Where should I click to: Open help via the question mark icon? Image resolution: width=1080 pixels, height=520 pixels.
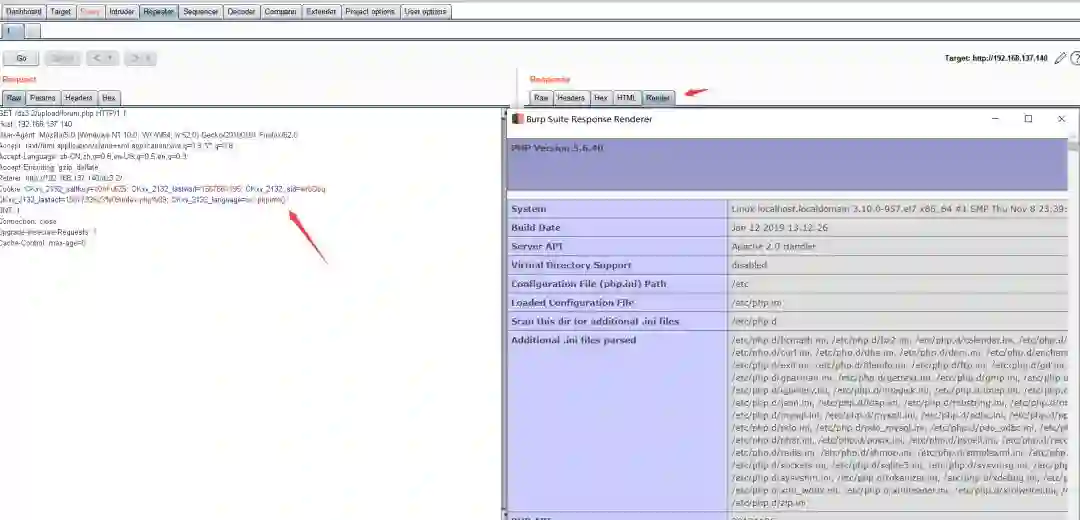[x=1075, y=59]
